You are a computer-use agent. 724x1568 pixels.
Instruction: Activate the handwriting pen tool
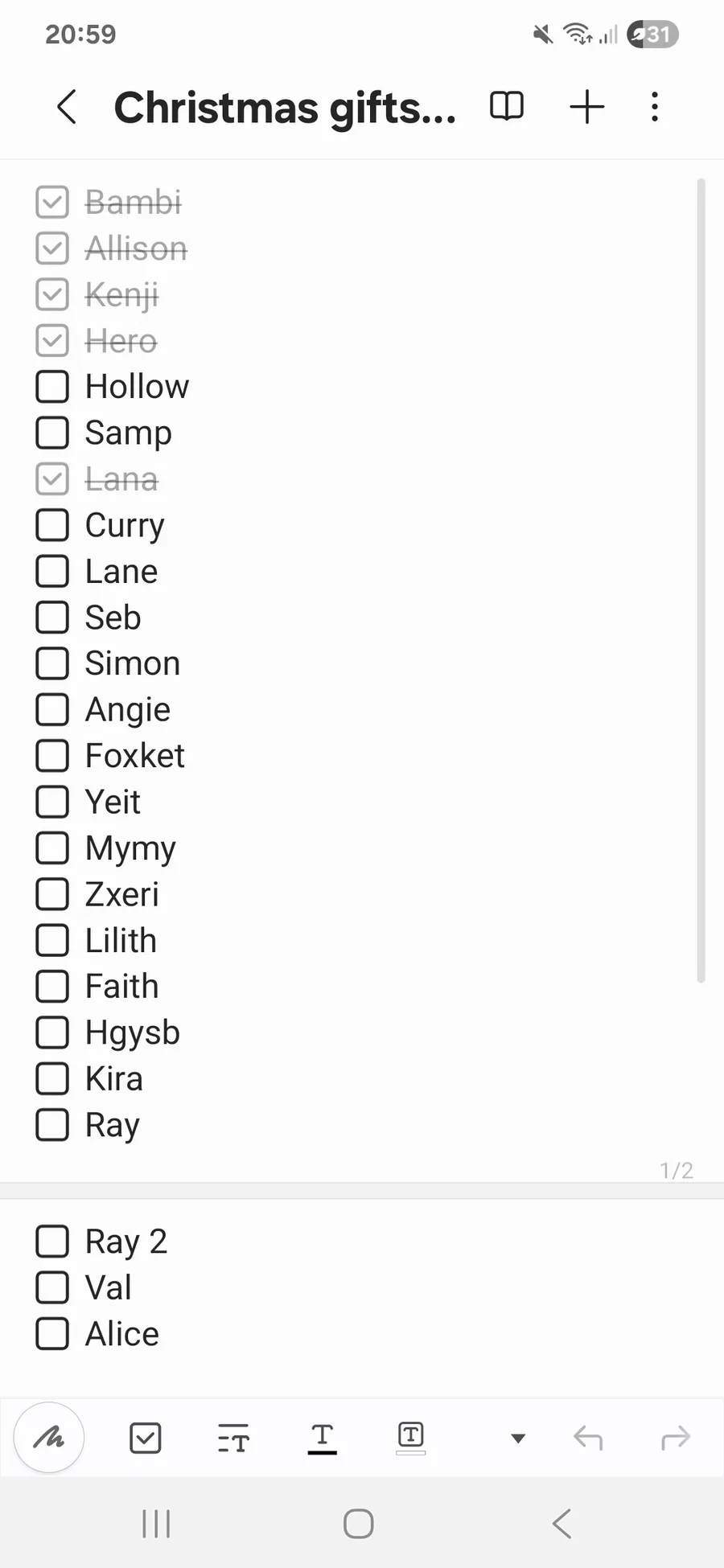(x=49, y=1438)
